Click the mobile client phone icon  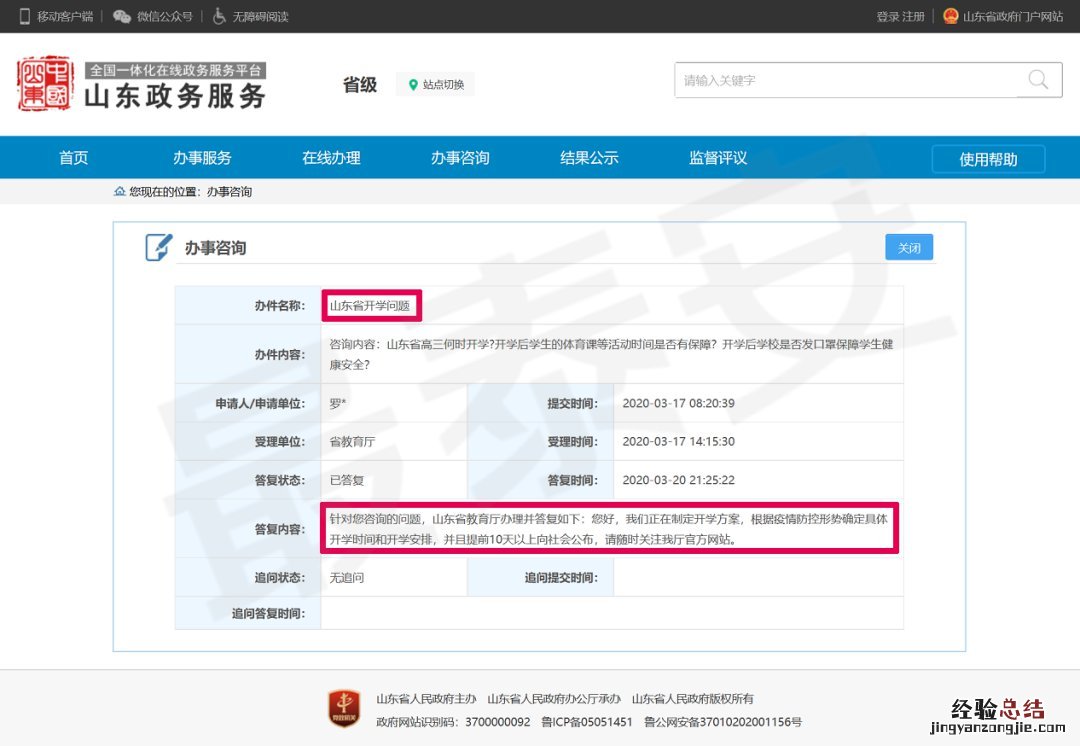[x=25, y=16]
